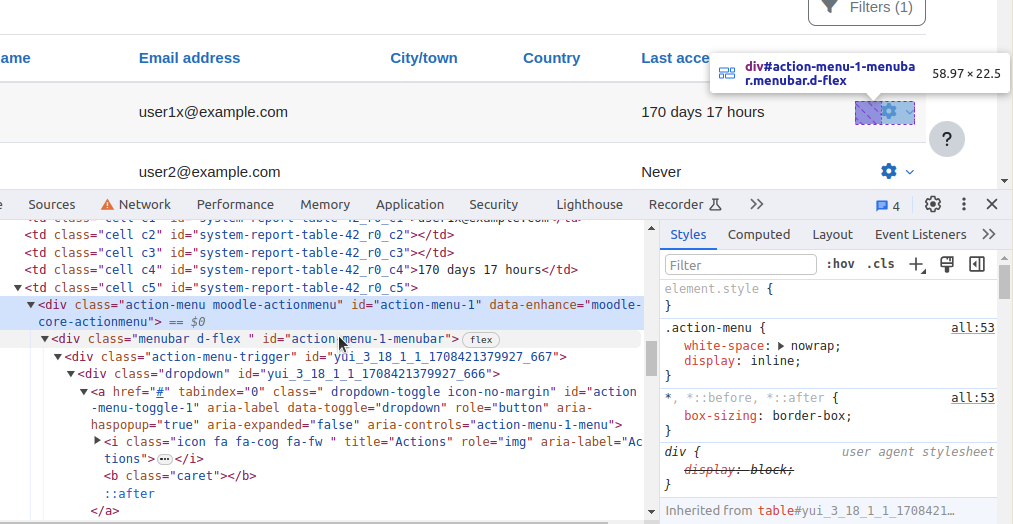
Task: Click the table#yui_3_18_1_1 inherited-from link
Action: tap(857, 510)
